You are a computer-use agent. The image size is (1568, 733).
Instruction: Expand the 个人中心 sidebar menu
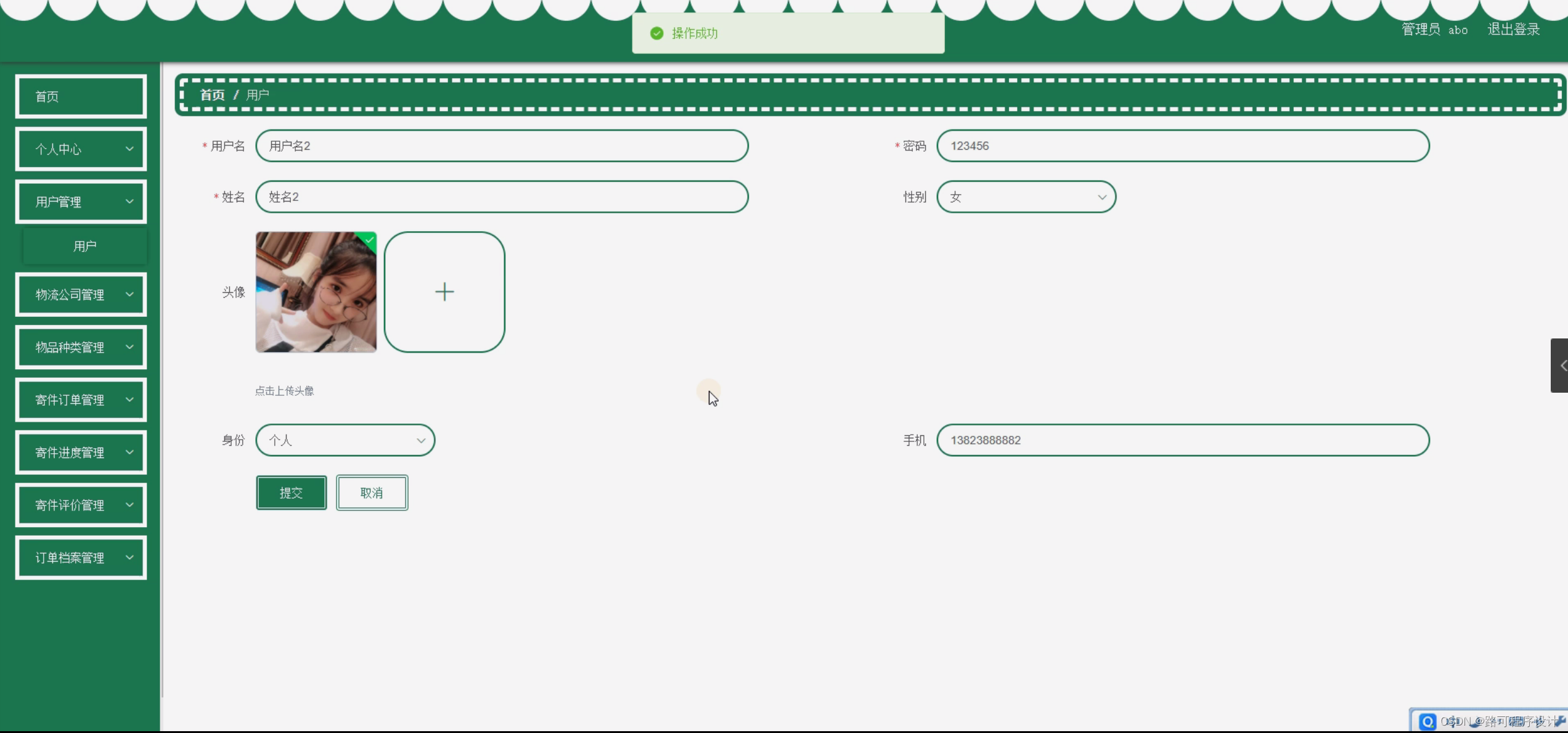81,149
